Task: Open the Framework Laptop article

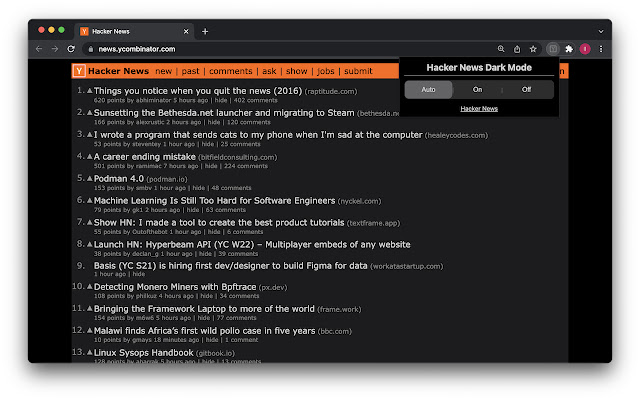Action: [204, 309]
